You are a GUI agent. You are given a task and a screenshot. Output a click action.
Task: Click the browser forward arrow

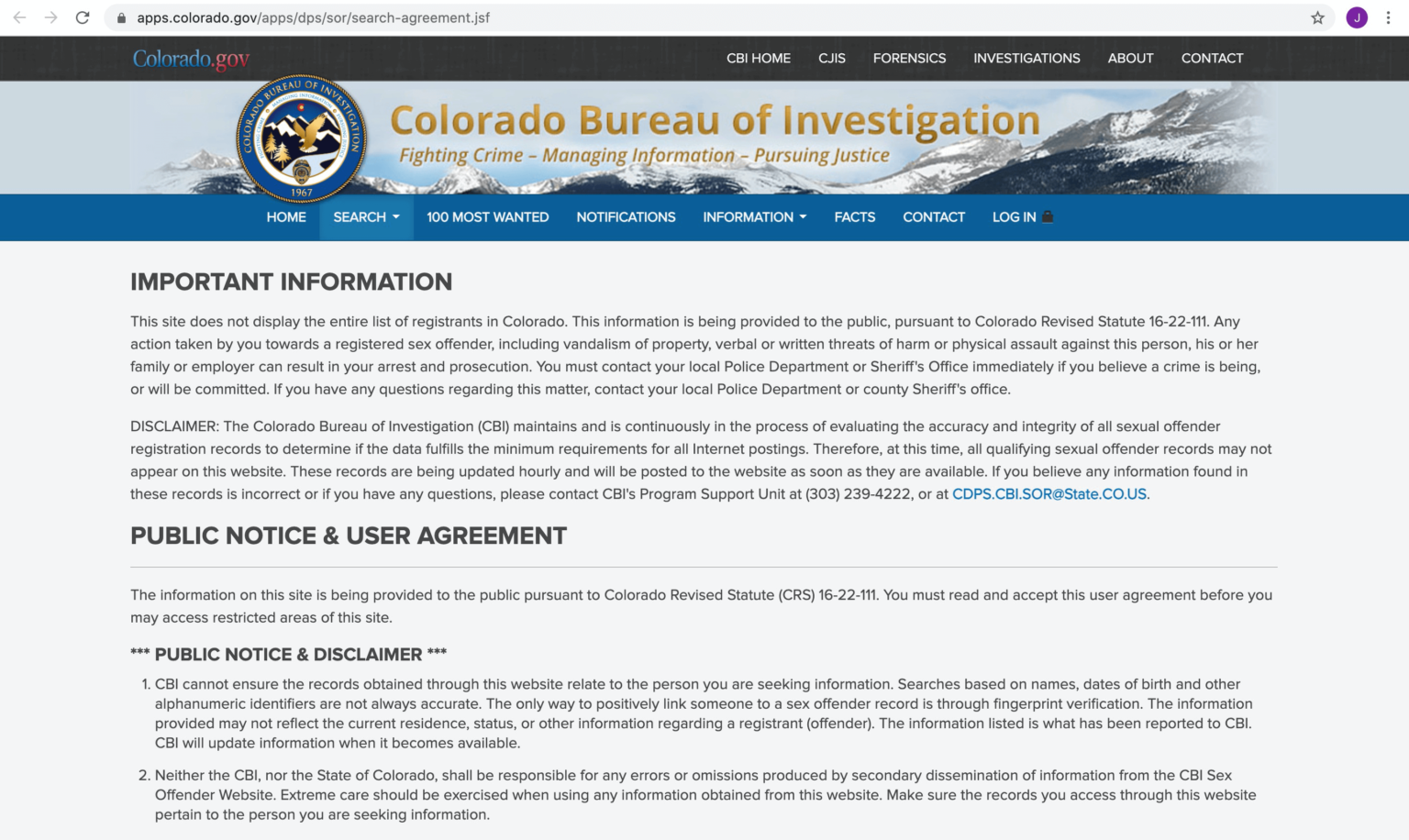pos(51,17)
